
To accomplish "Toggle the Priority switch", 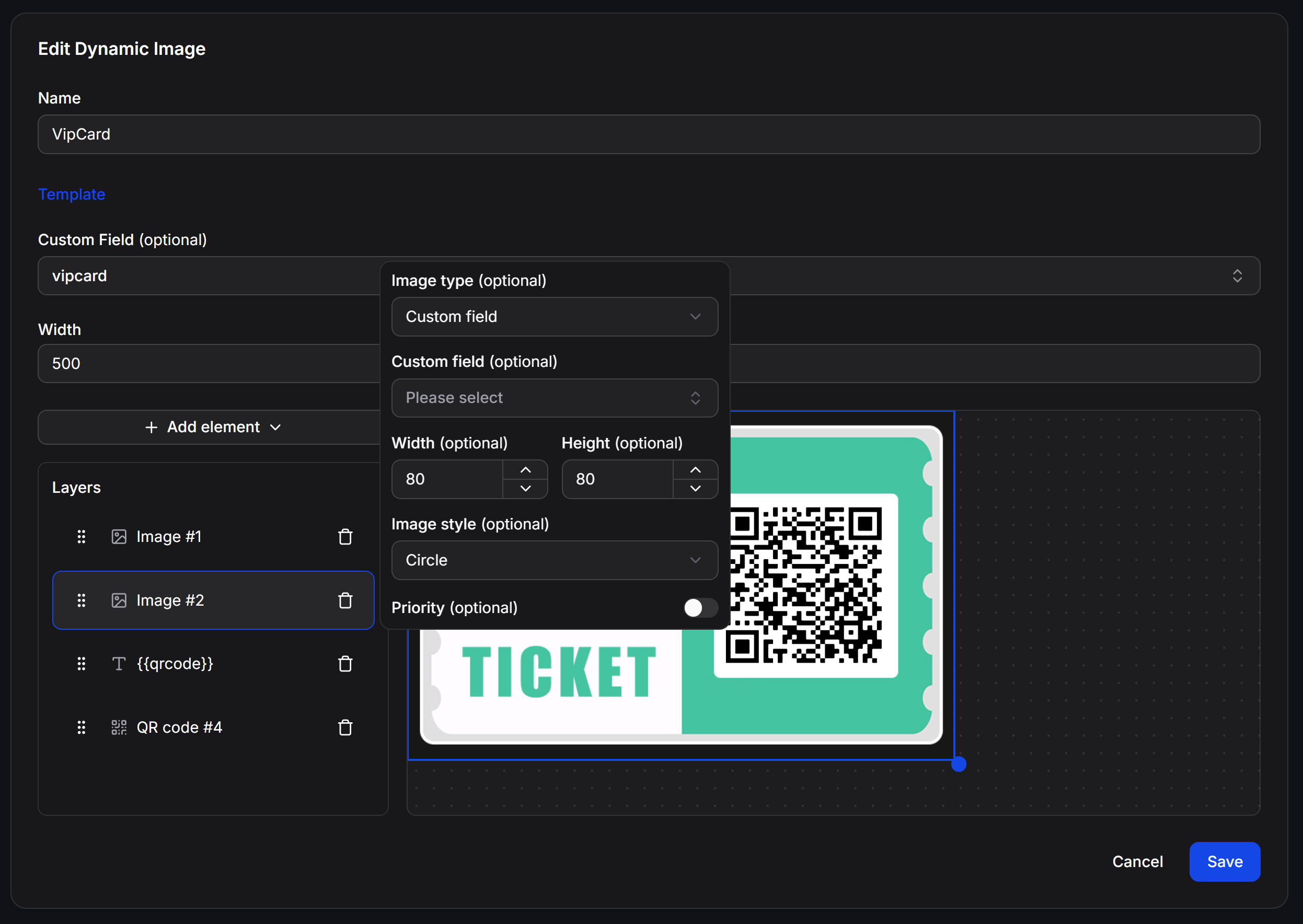I will (x=700, y=608).
